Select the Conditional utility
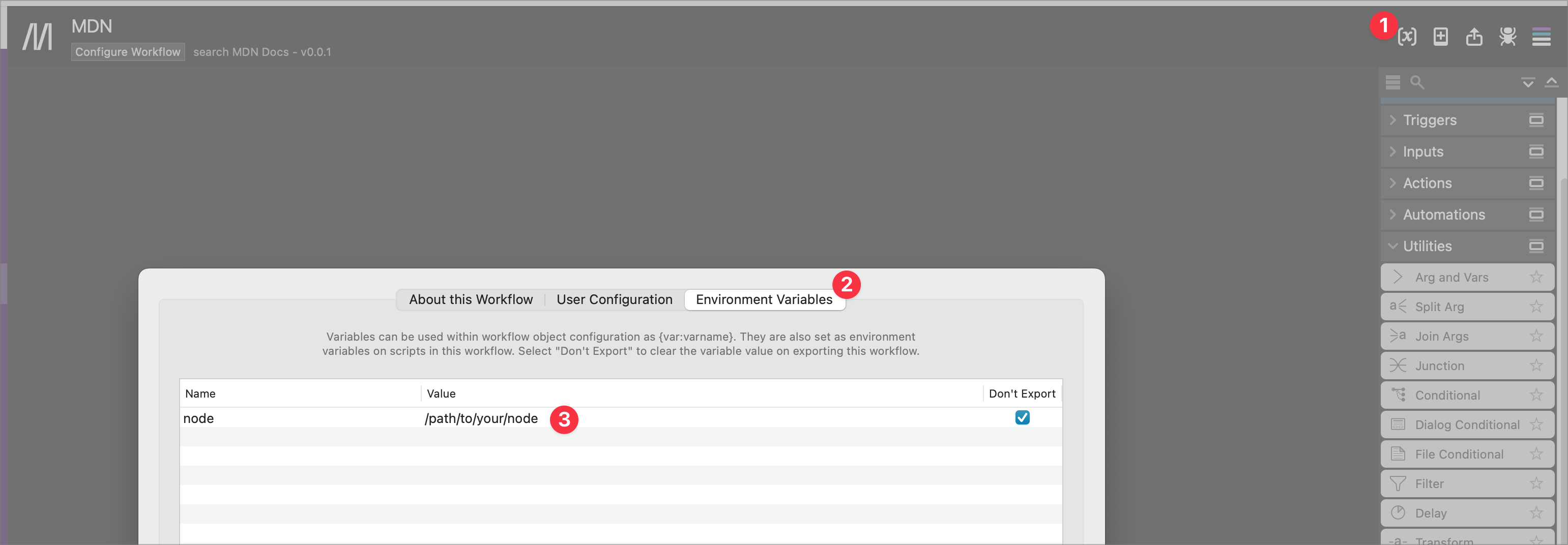This screenshot has width=1568, height=545. [1467, 396]
